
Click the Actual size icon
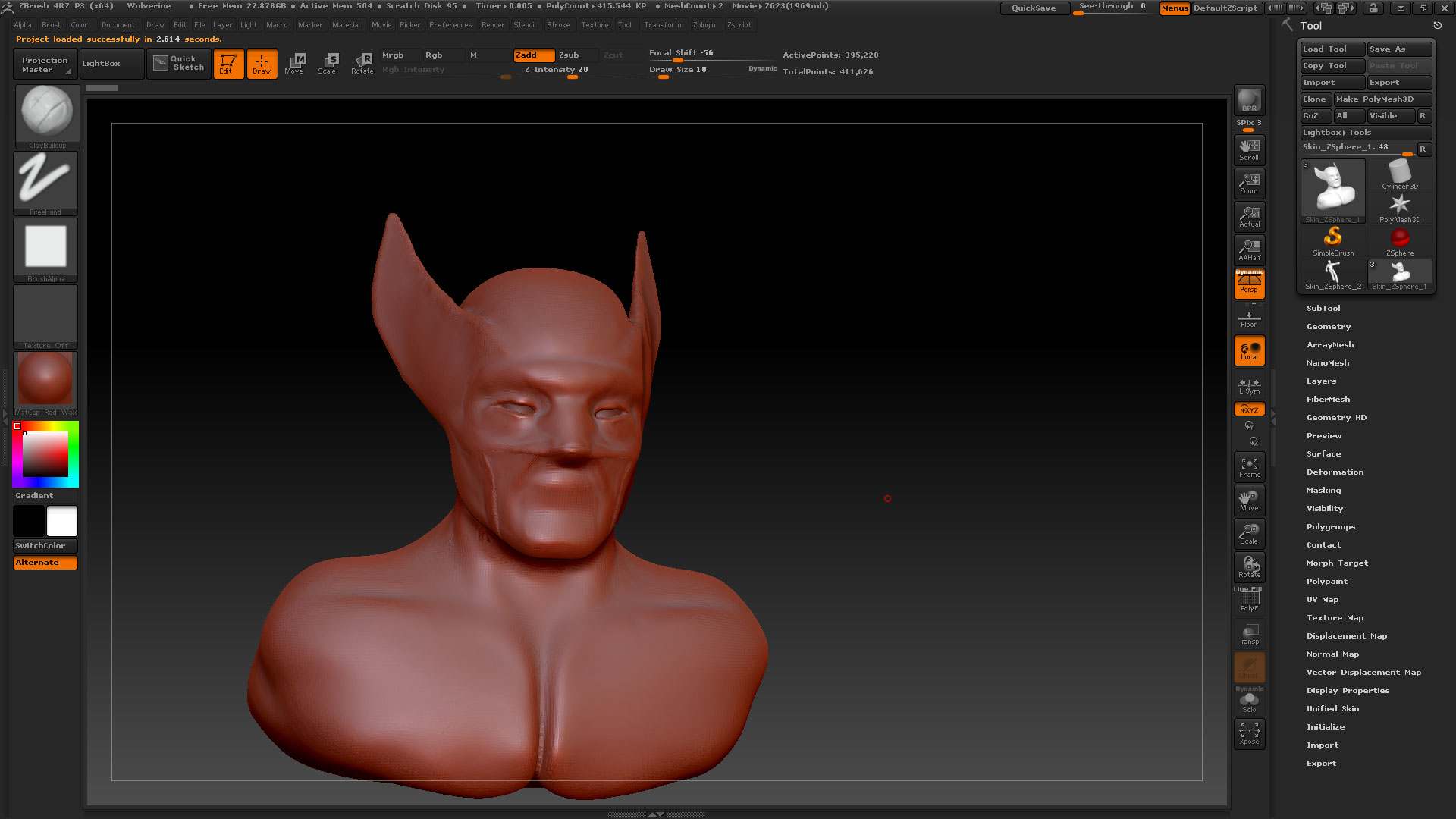coord(1249,216)
